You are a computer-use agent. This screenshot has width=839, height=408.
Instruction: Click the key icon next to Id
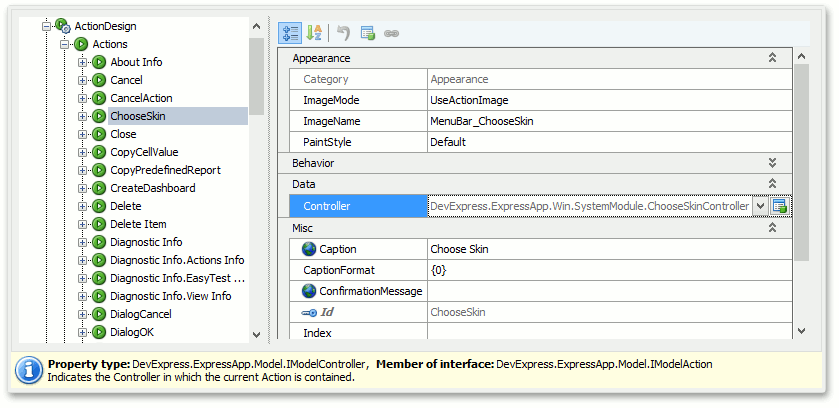[x=309, y=312]
